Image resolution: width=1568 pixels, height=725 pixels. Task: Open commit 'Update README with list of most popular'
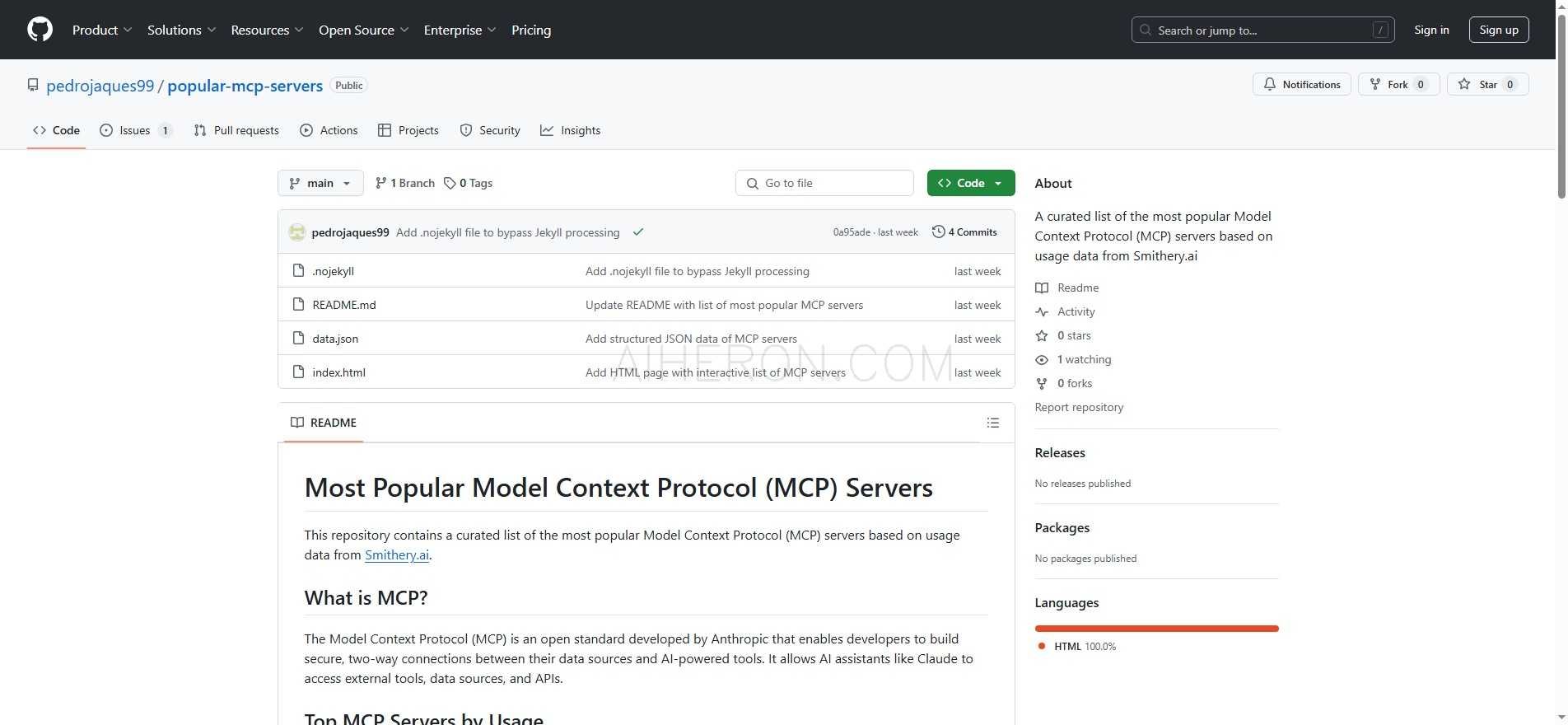(x=724, y=305)
